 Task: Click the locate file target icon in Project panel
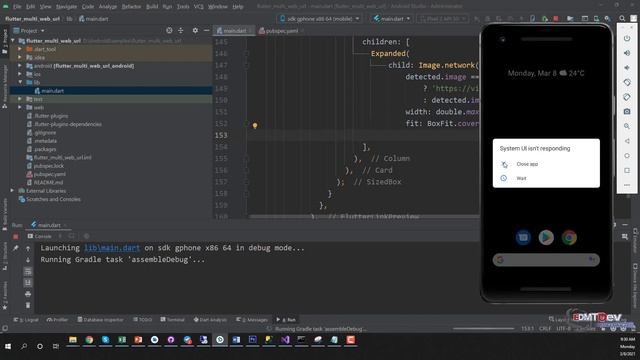pyautogui.click(x=169, y=31)
